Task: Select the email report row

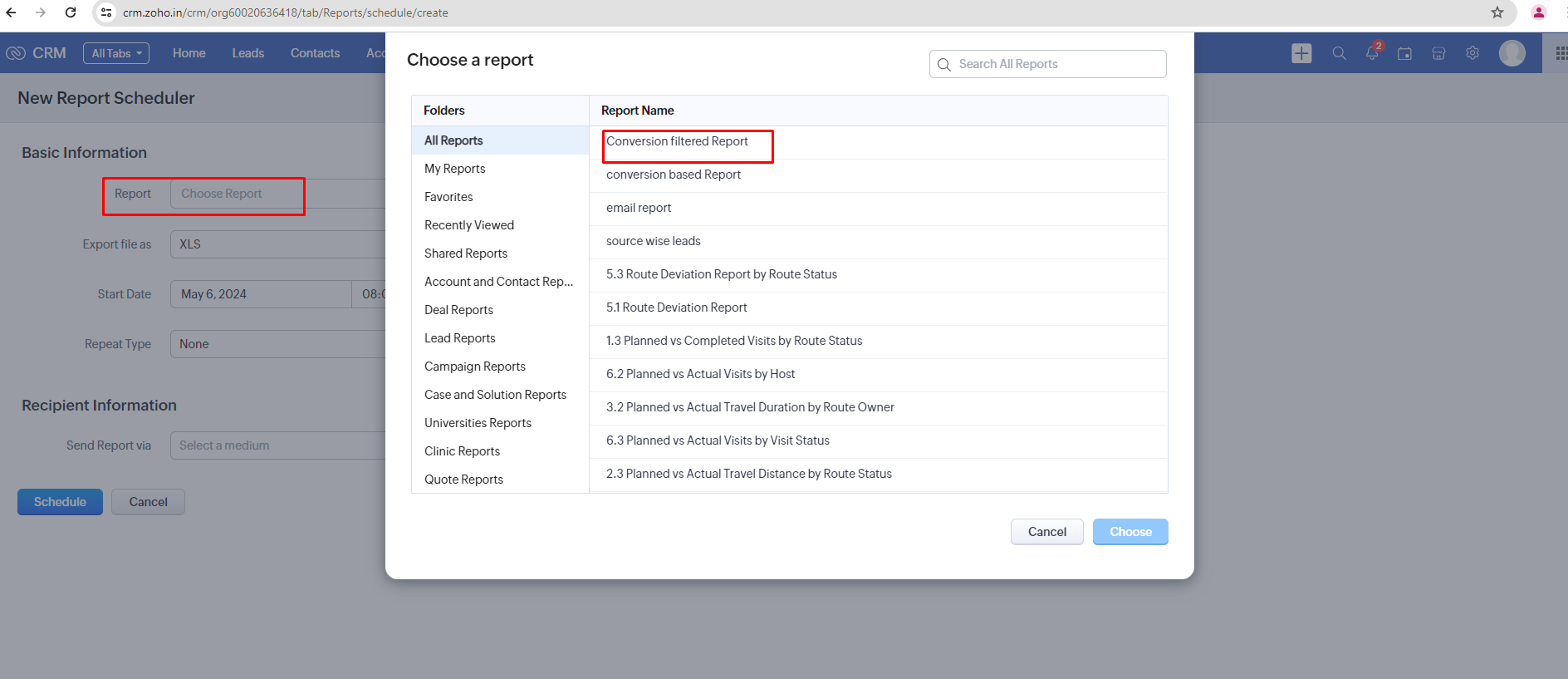Action: pos(879,209)
